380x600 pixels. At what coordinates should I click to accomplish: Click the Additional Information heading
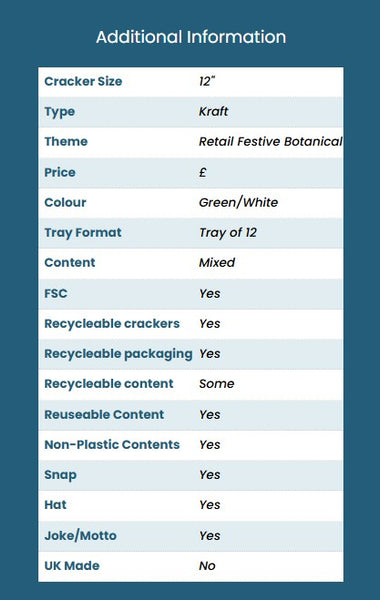(191, 37)
